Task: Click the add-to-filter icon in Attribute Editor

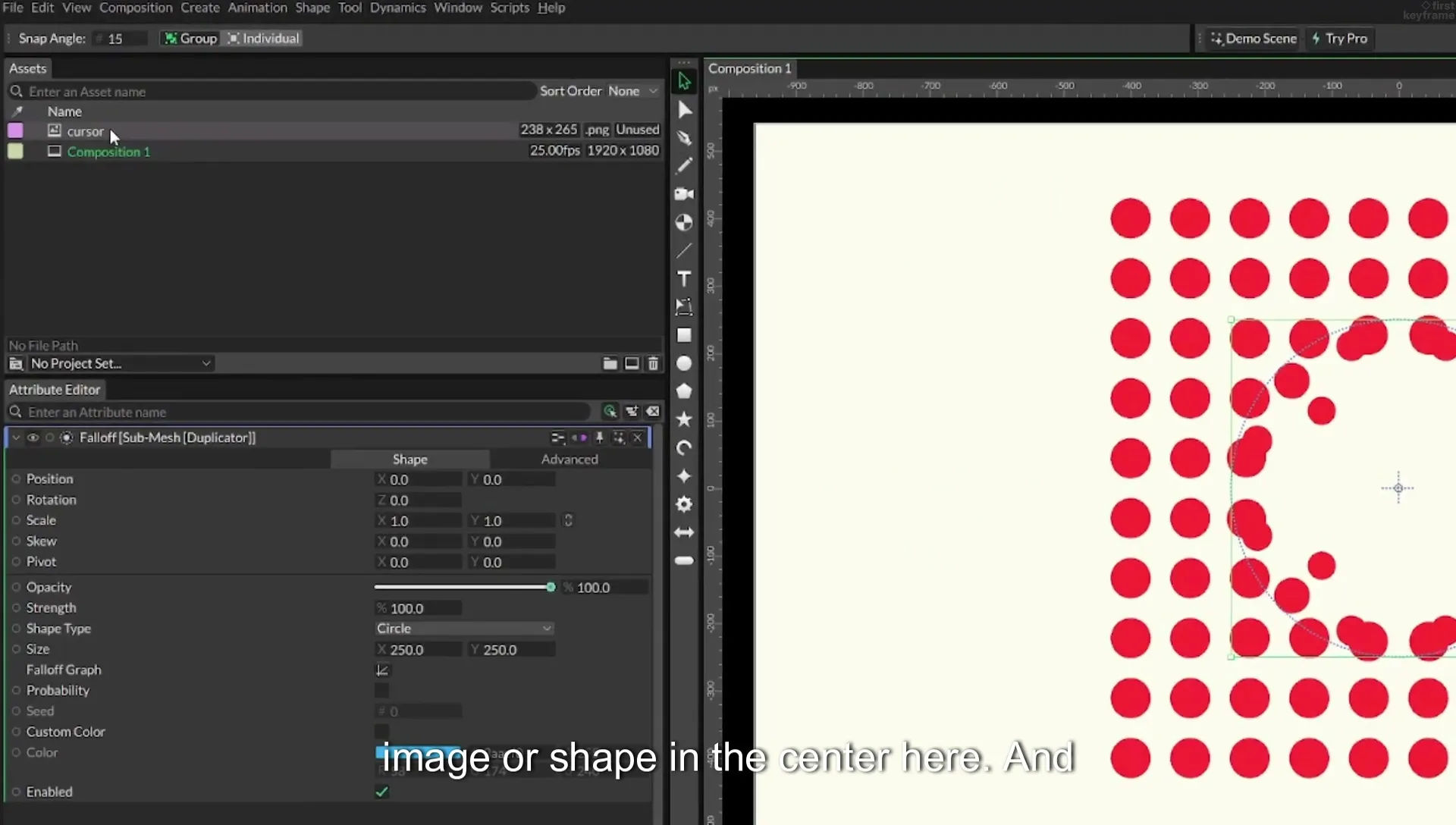Action: (x=632, y=412)
